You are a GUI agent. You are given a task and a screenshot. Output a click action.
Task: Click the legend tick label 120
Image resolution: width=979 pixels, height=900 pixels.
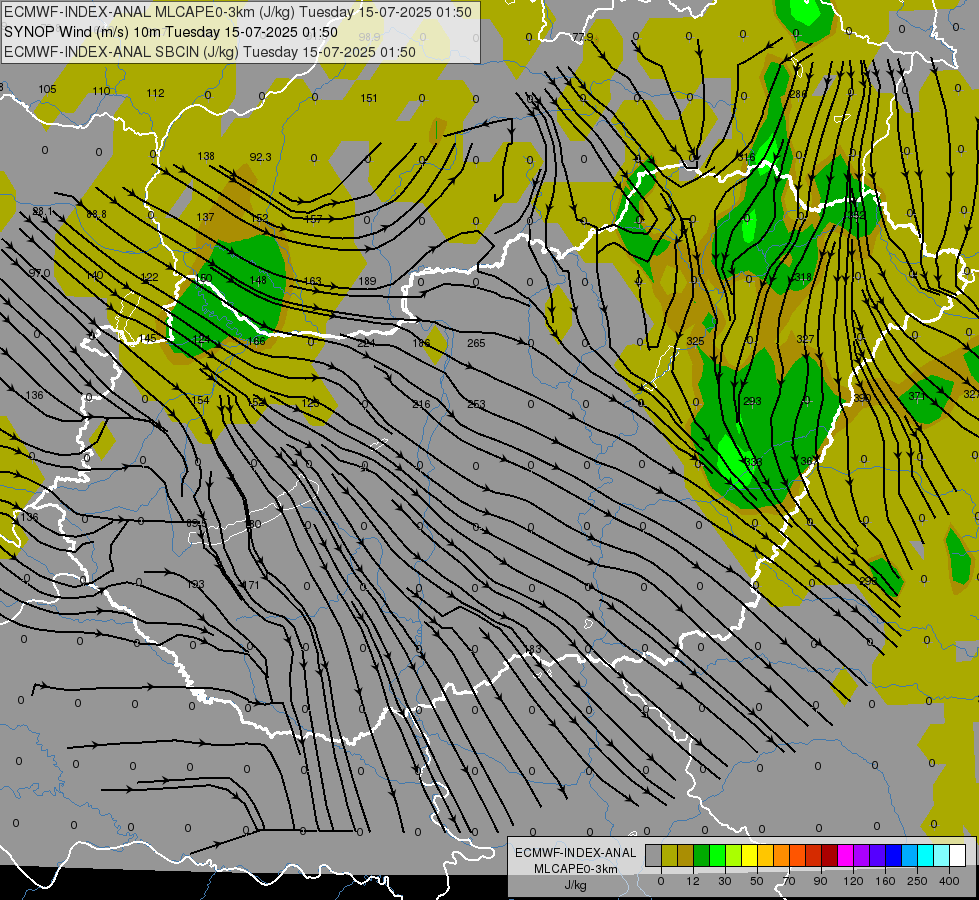click(x=853, y=881)
